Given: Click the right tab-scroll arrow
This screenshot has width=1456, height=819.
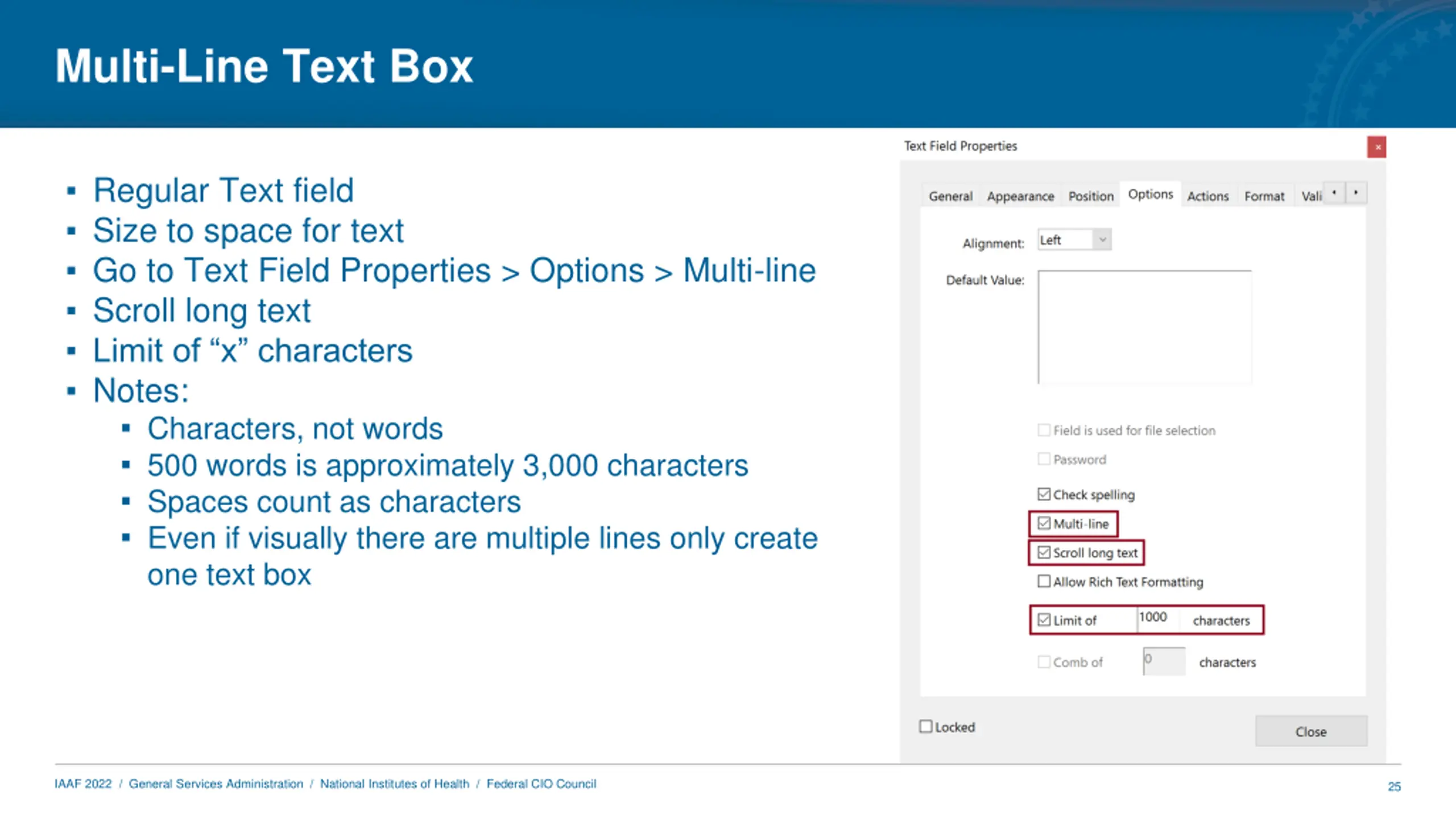Looking at the screenshot, I should (x=1356, y=193).
